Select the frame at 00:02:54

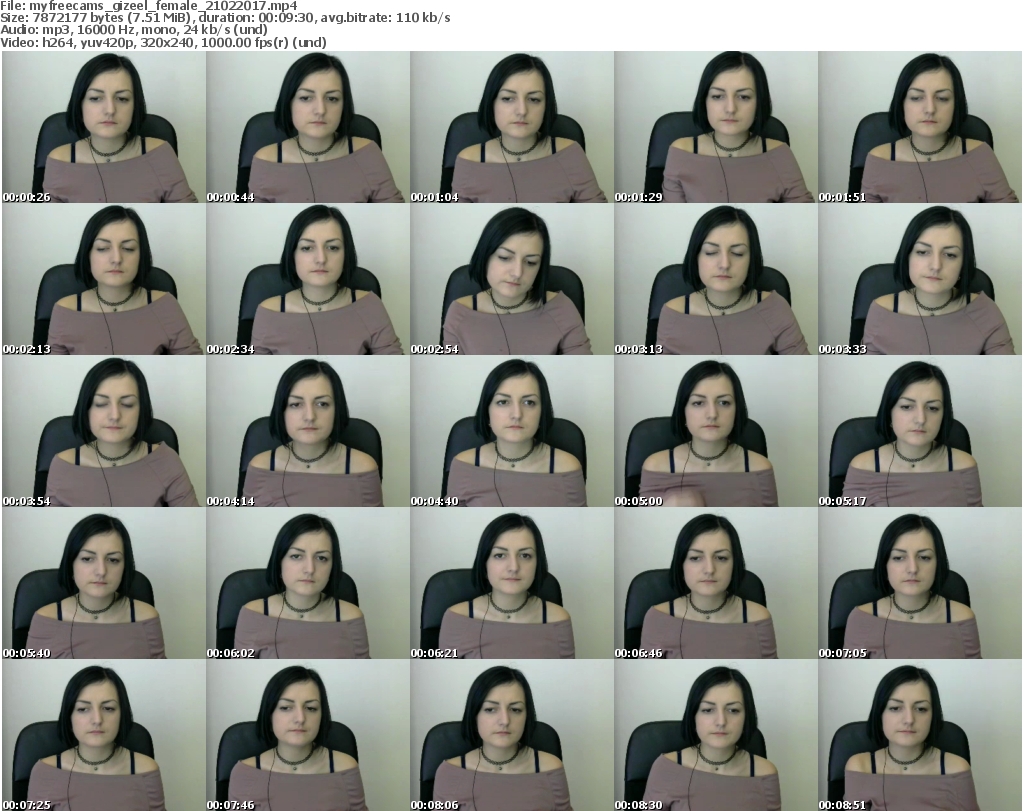click(x=511, y=279)
